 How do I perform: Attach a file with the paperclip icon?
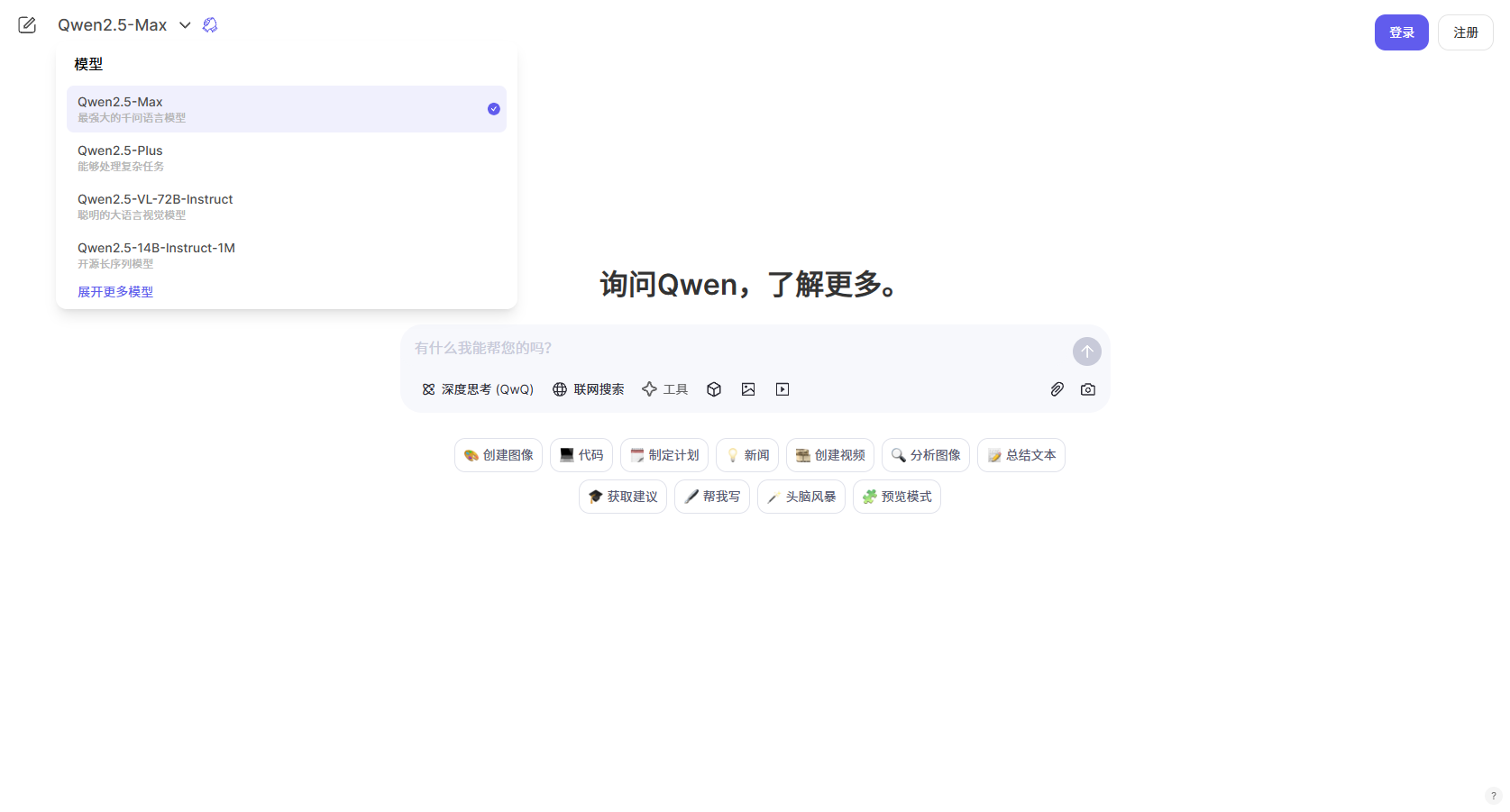tap(1057, 389)
